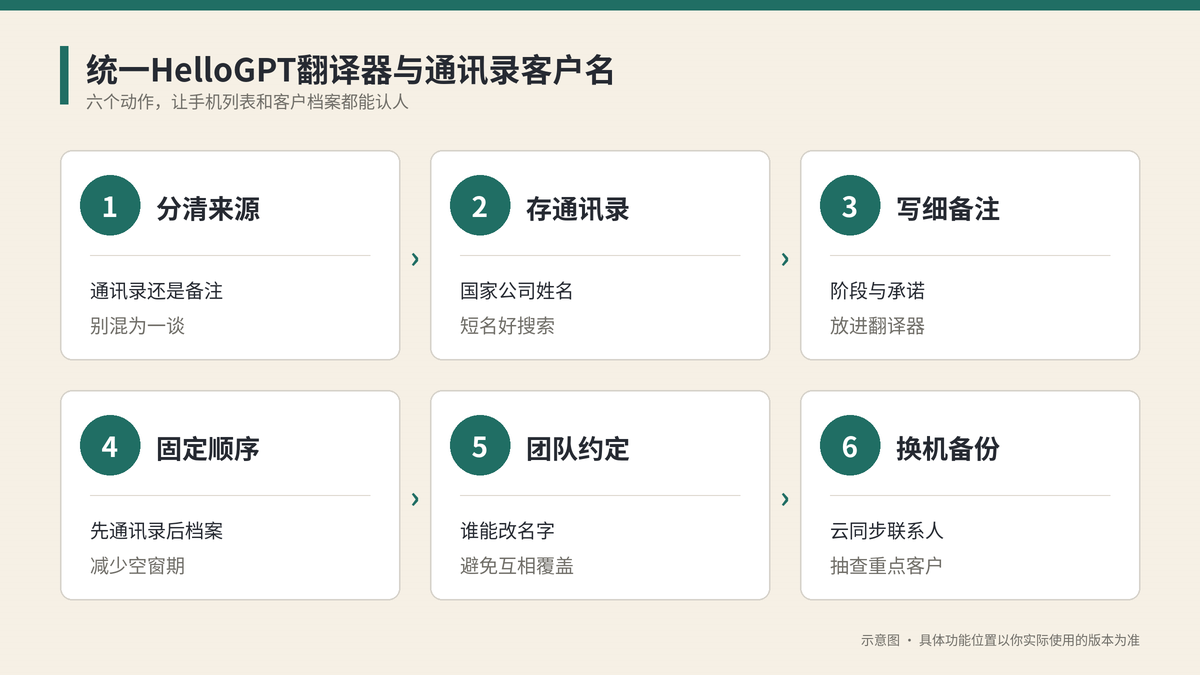Screen dimensions: 1200x675
Task: Click the number 6 circle badge
Action: pyautogui.click(x=850, y=447)
